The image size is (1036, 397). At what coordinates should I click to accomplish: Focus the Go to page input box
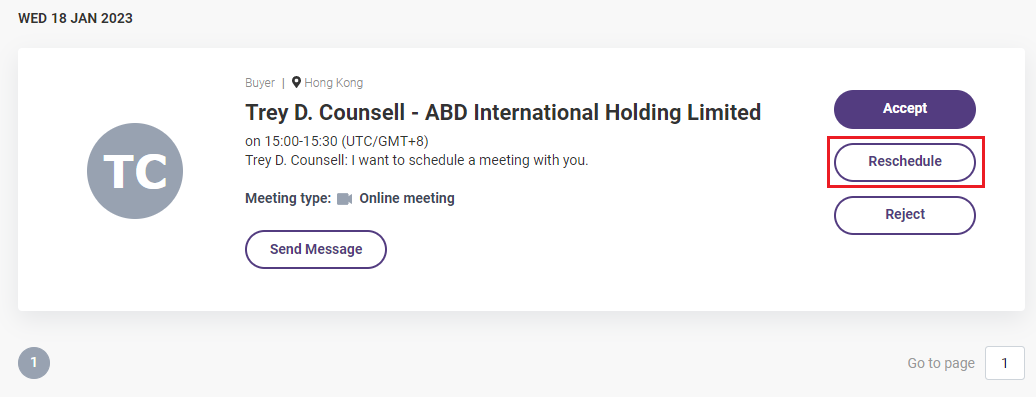[1004, 363]
